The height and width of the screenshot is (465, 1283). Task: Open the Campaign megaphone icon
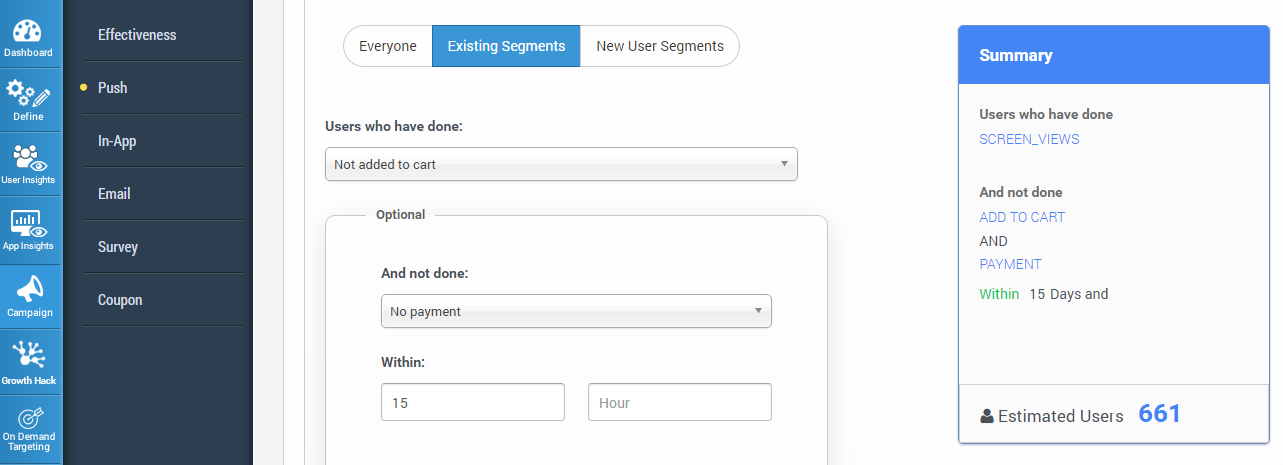pos(29,290)
